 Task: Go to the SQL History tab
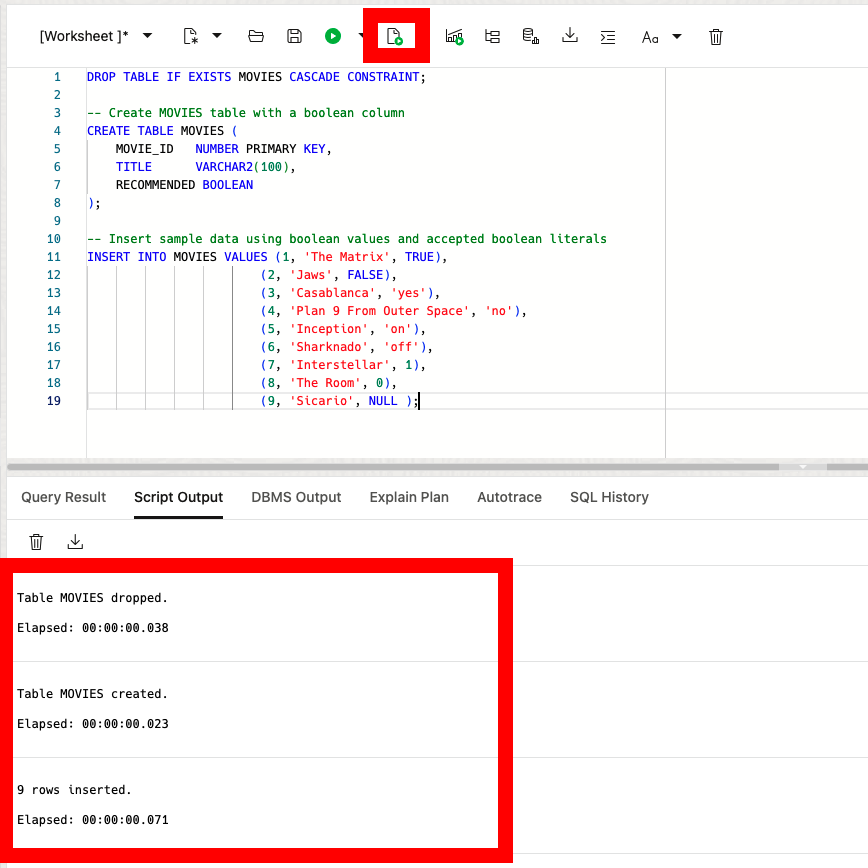coord(609,497)
